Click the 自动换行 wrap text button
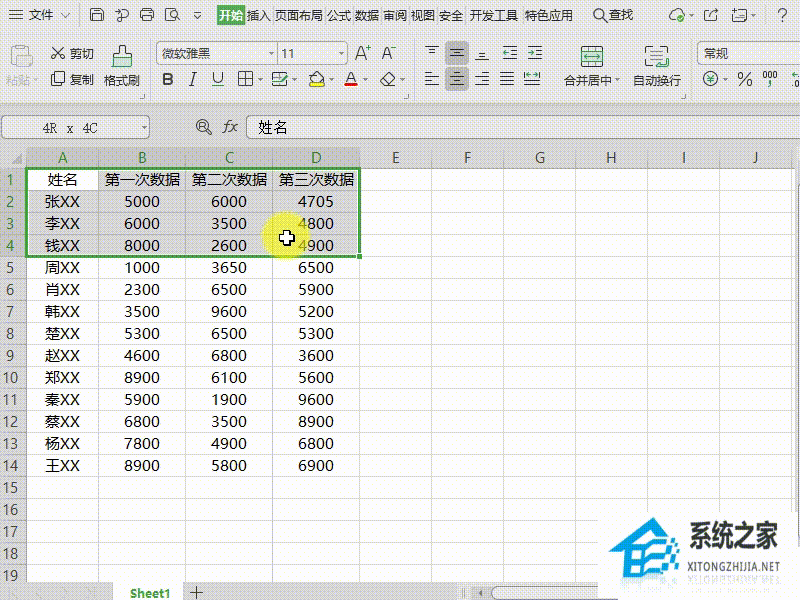 pos(656,66)
